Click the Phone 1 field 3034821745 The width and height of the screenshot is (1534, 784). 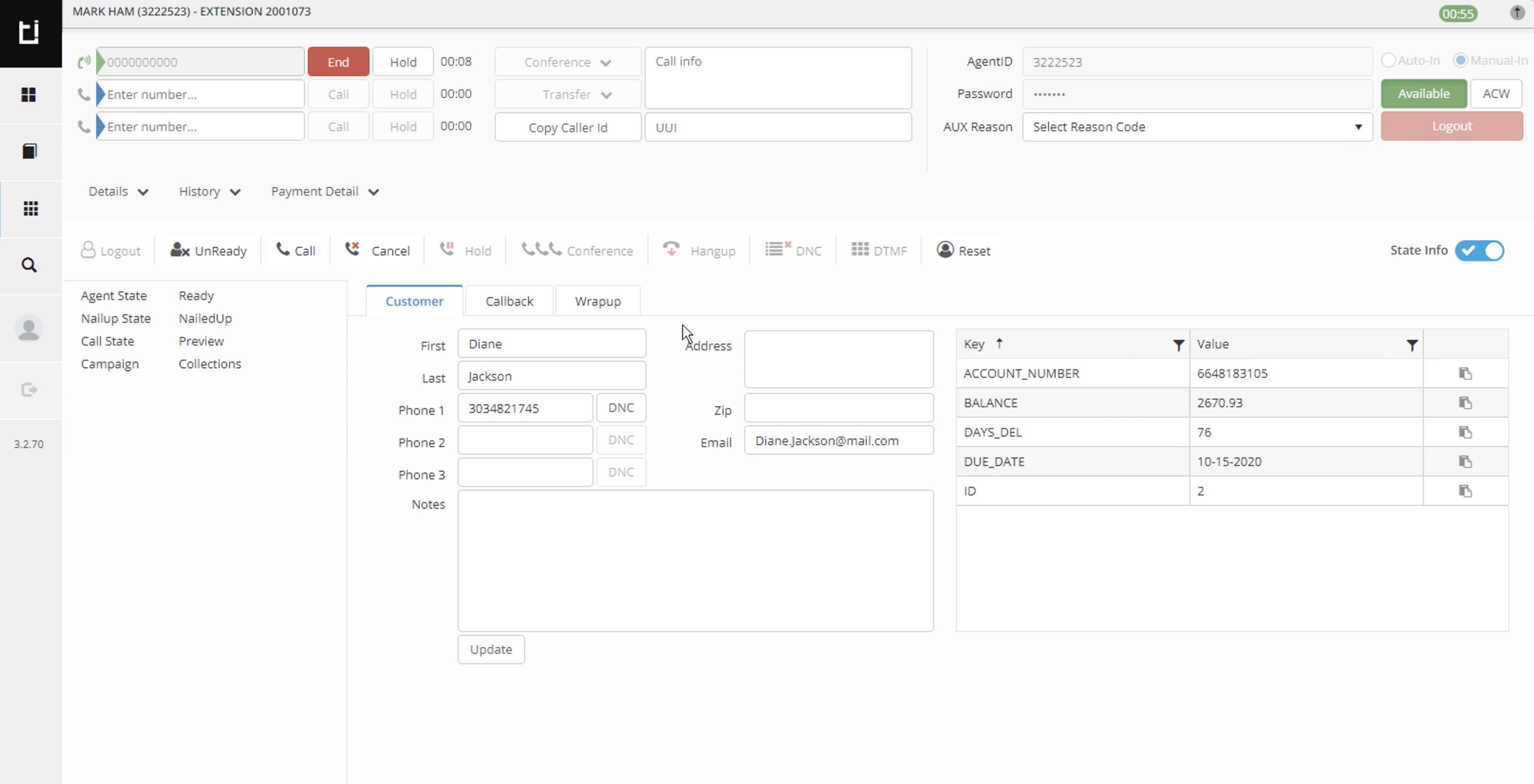click(524, 408)
